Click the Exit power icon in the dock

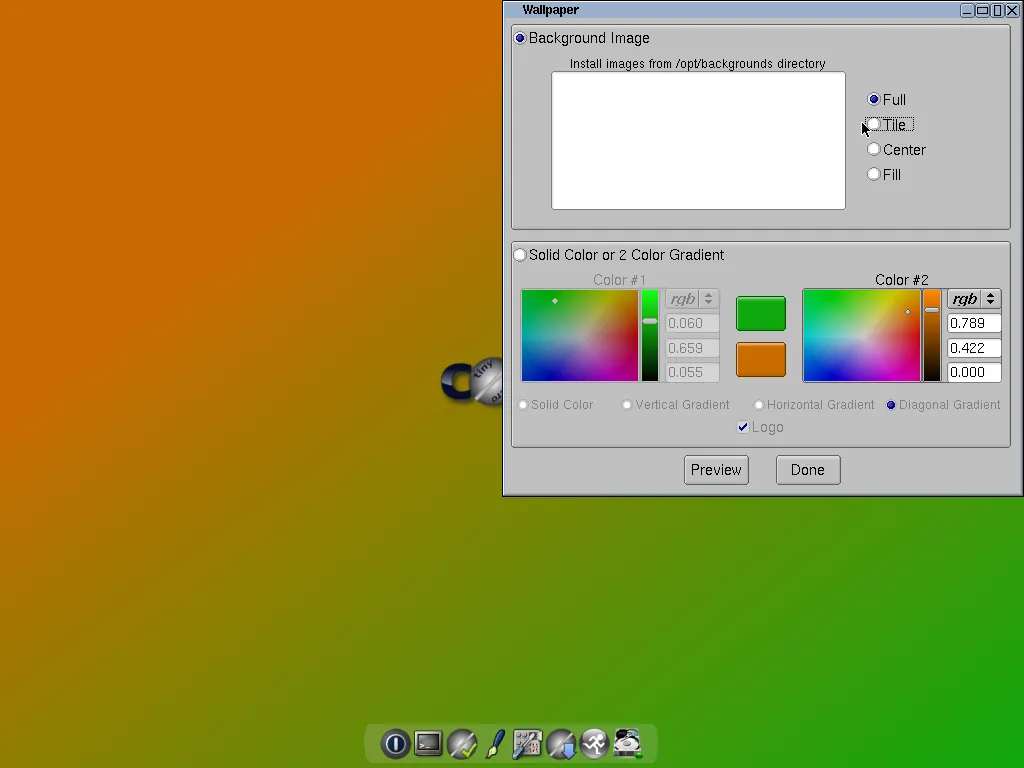395,744
